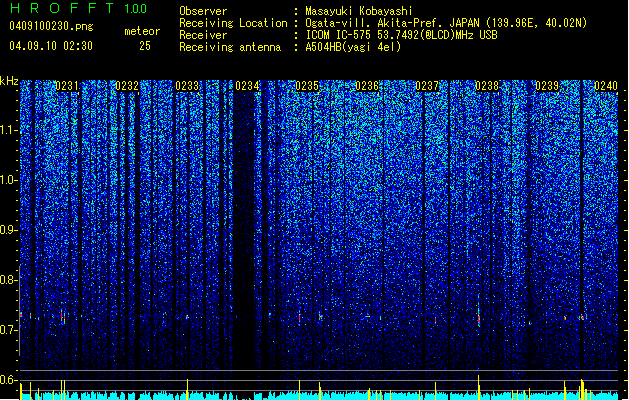Click the 0237 time marker
This screenshot has height=400, width=629.
click(427, 86)
